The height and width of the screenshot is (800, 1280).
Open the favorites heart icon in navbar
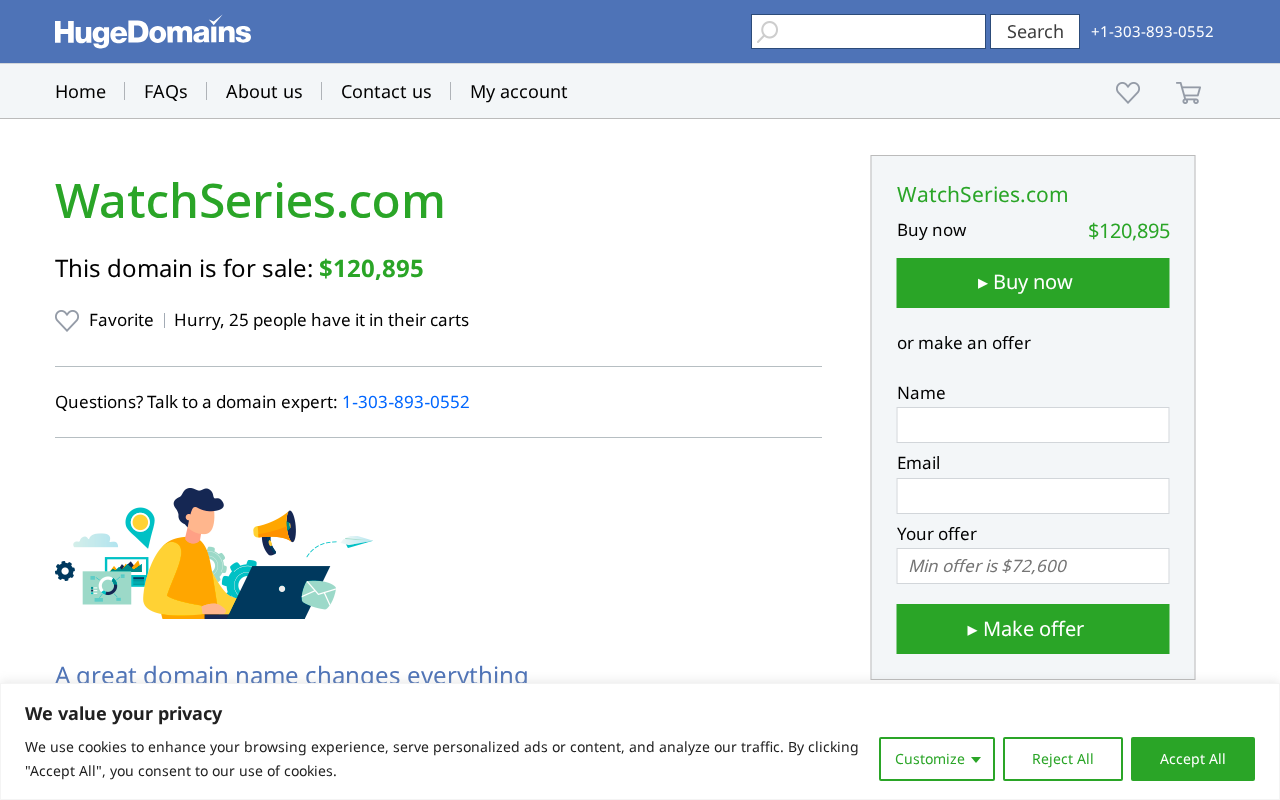[1128, 92]
